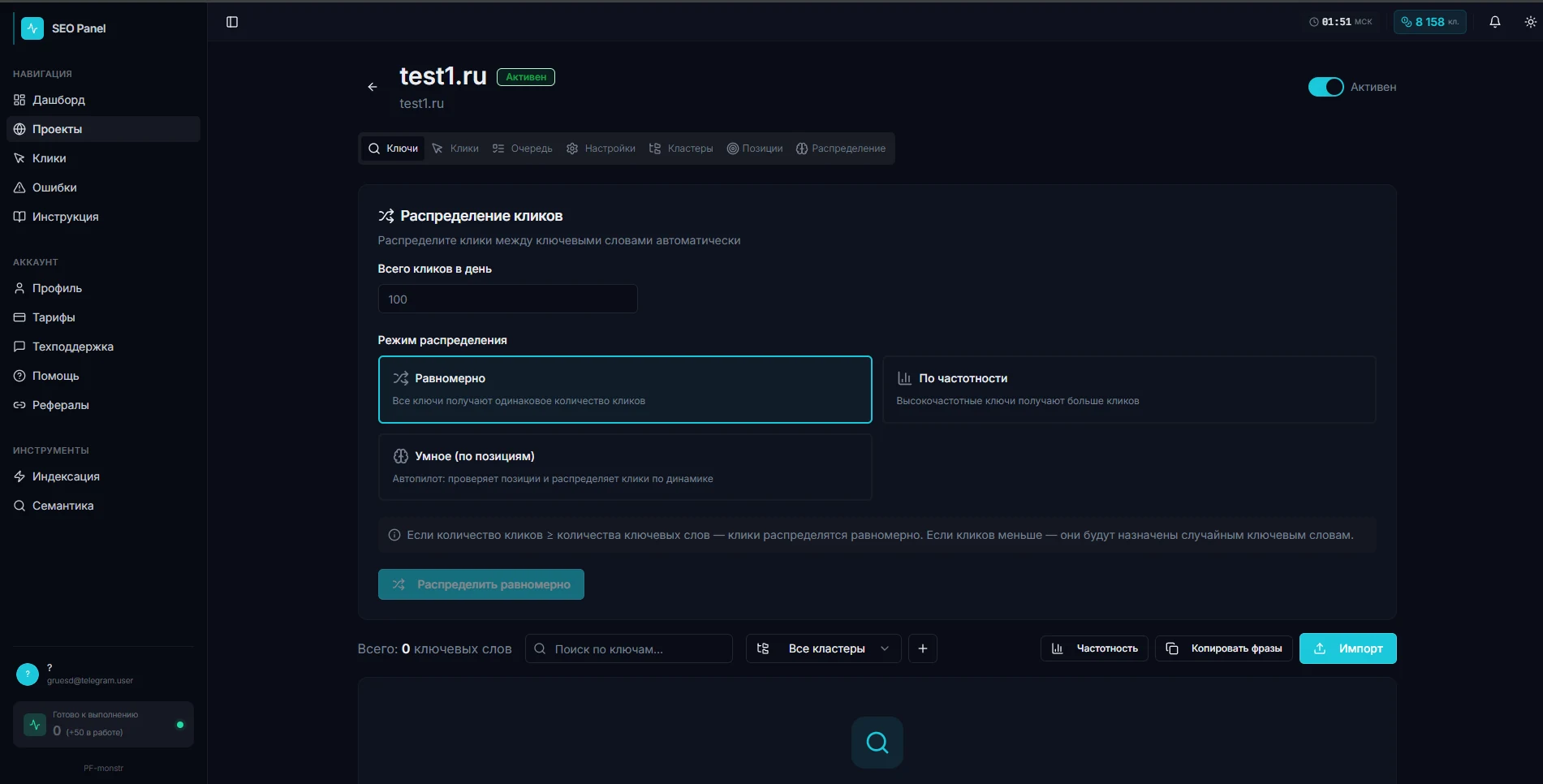Toggle the project's Активен switch
The width and height of the screenshot is (1543, 784).
pyautogui.click(x=1326, y=87)
